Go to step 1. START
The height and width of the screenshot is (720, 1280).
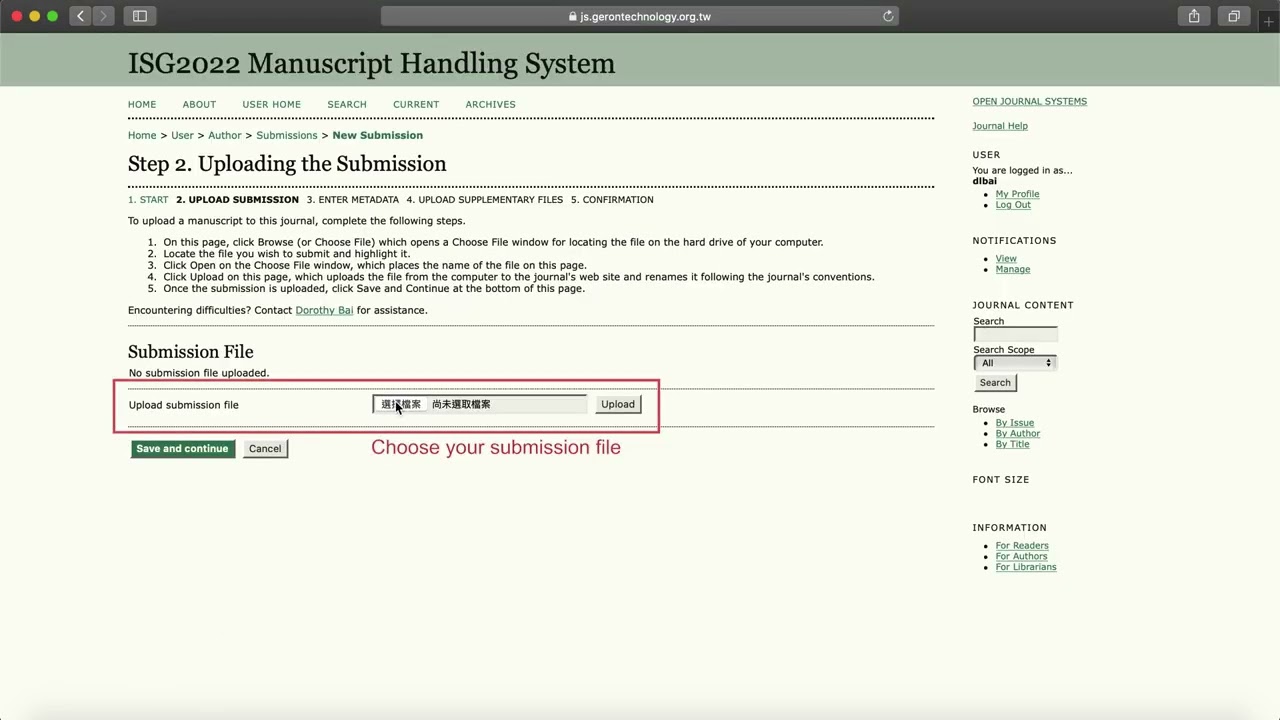click(x=148, y=200)
